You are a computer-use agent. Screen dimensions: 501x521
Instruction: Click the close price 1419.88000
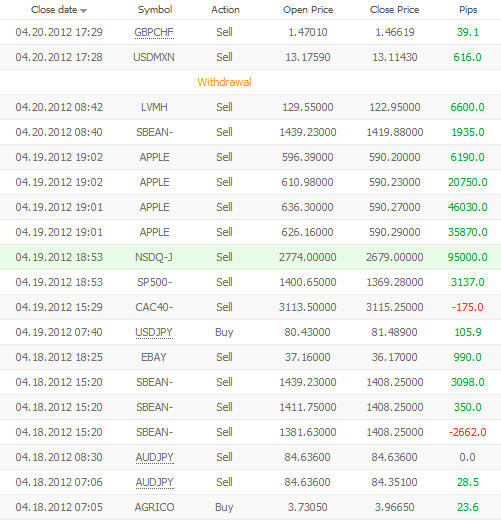(x=395, y=132)
